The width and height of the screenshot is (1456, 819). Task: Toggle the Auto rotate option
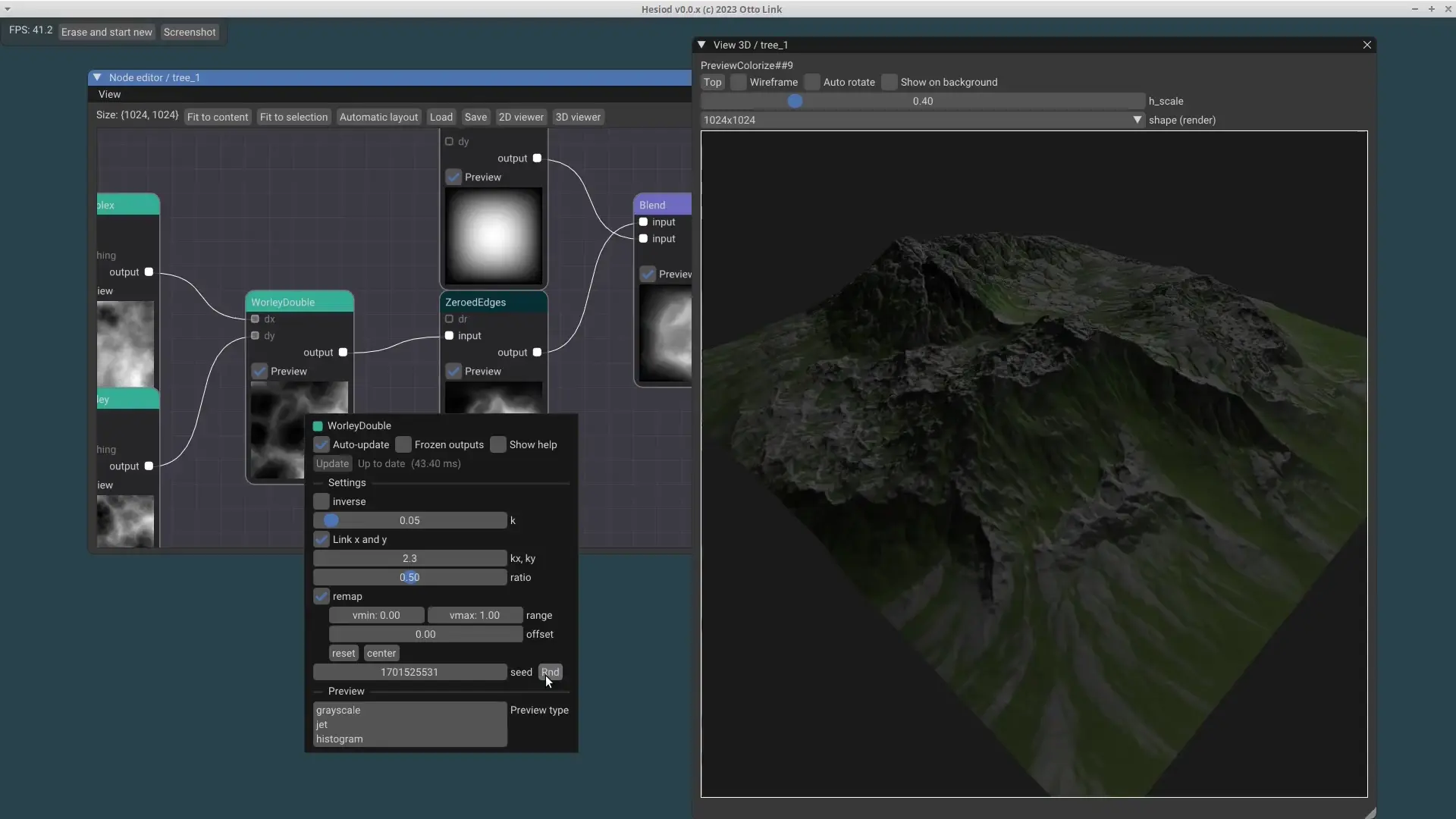coord(811,82)
